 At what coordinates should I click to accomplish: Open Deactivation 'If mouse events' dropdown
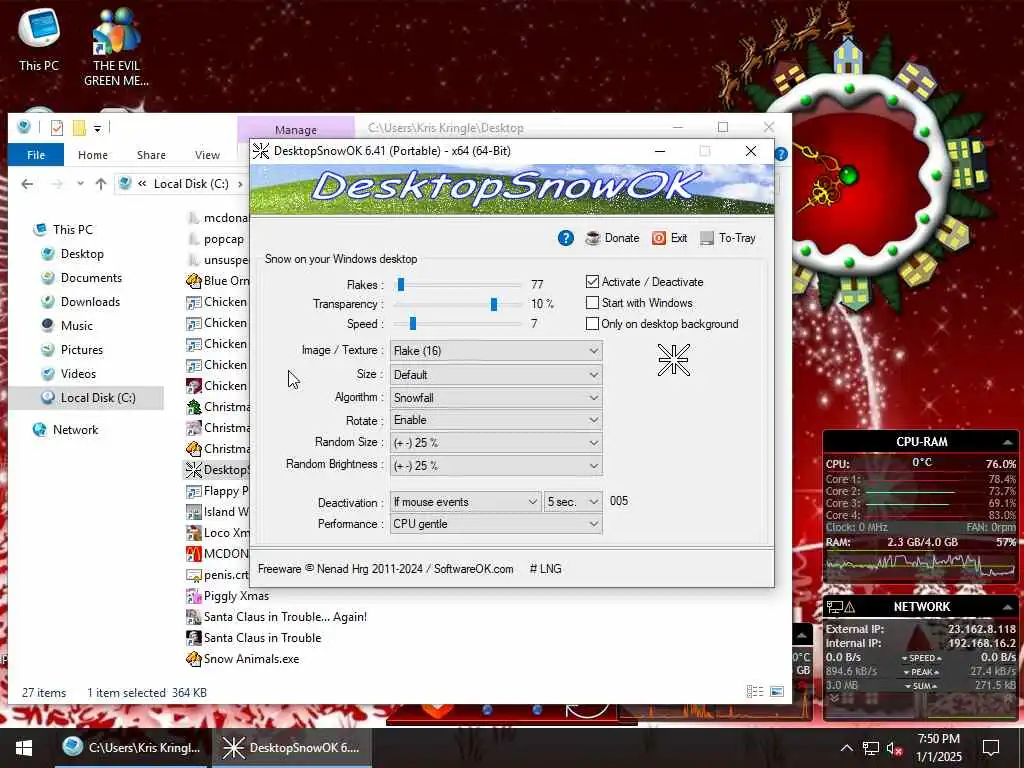click(465, 502)
